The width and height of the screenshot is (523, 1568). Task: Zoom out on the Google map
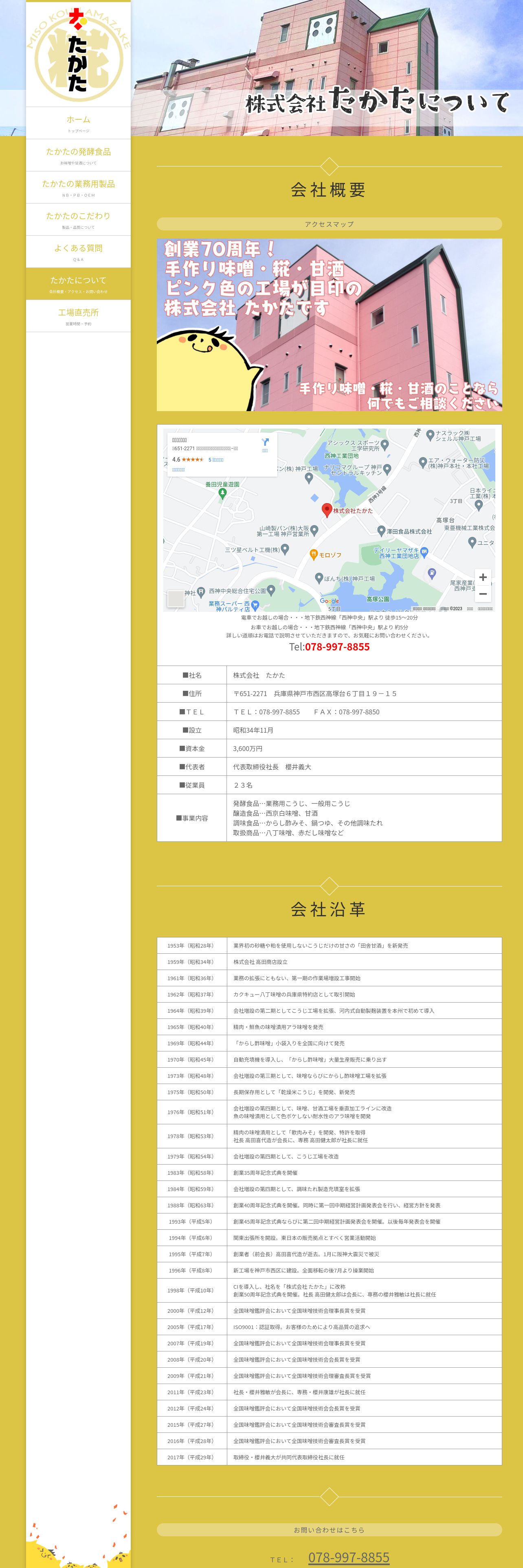(x=483, y=593)
